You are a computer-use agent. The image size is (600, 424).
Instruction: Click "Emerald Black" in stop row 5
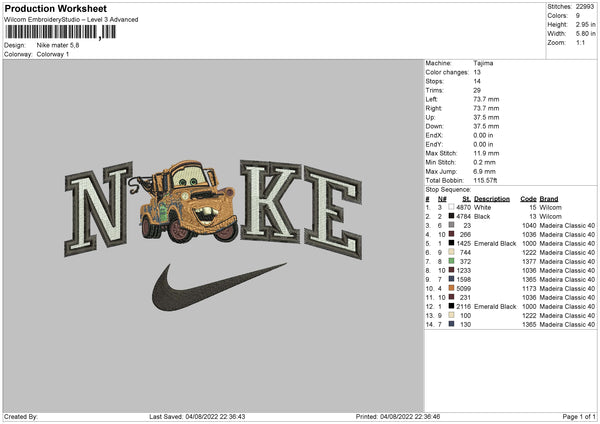pos(495,243)
